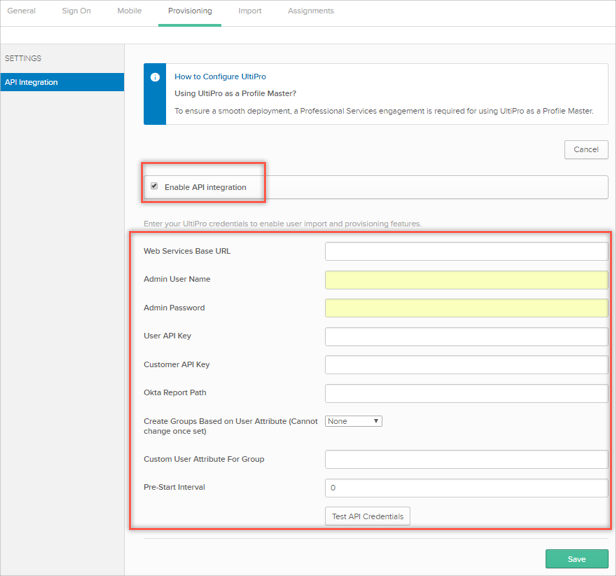This screenshot has width=616, height=576.
Task: Click the Test API Credentials button
Action: pyautogui.click(x=367, y=516)
